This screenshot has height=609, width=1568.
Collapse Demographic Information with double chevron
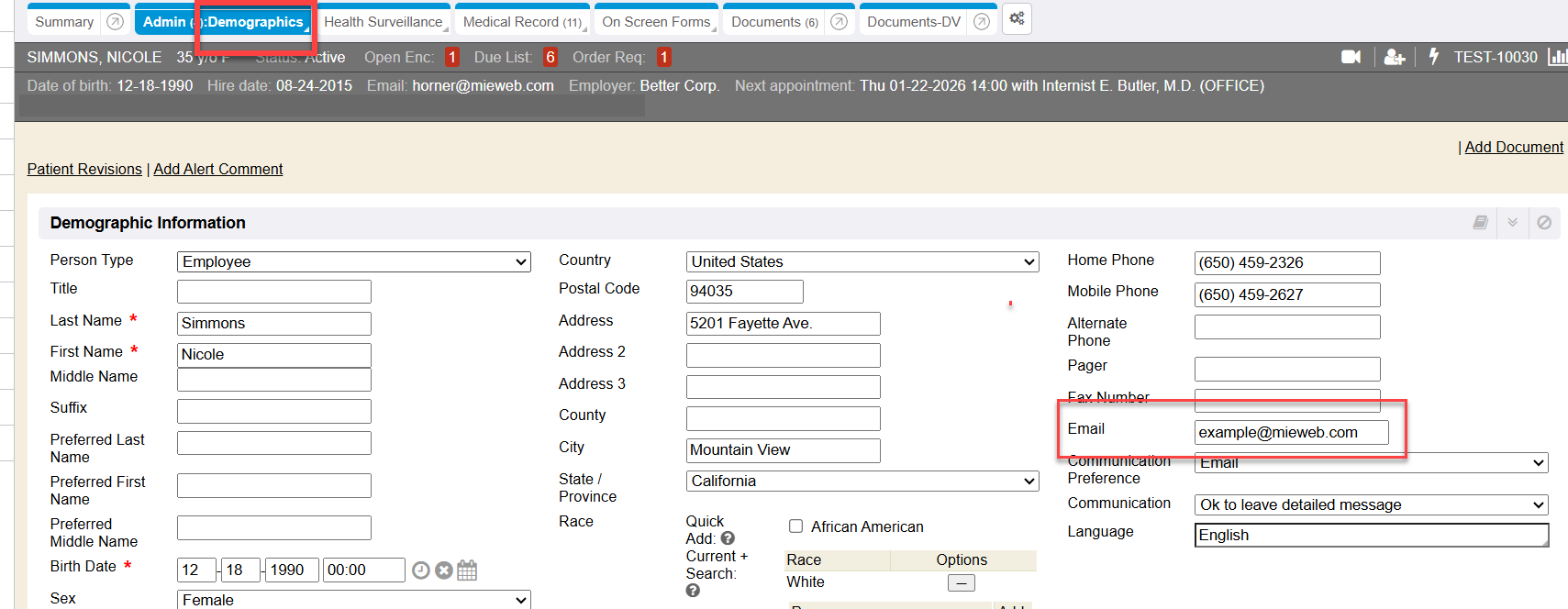coord(1512,223)
